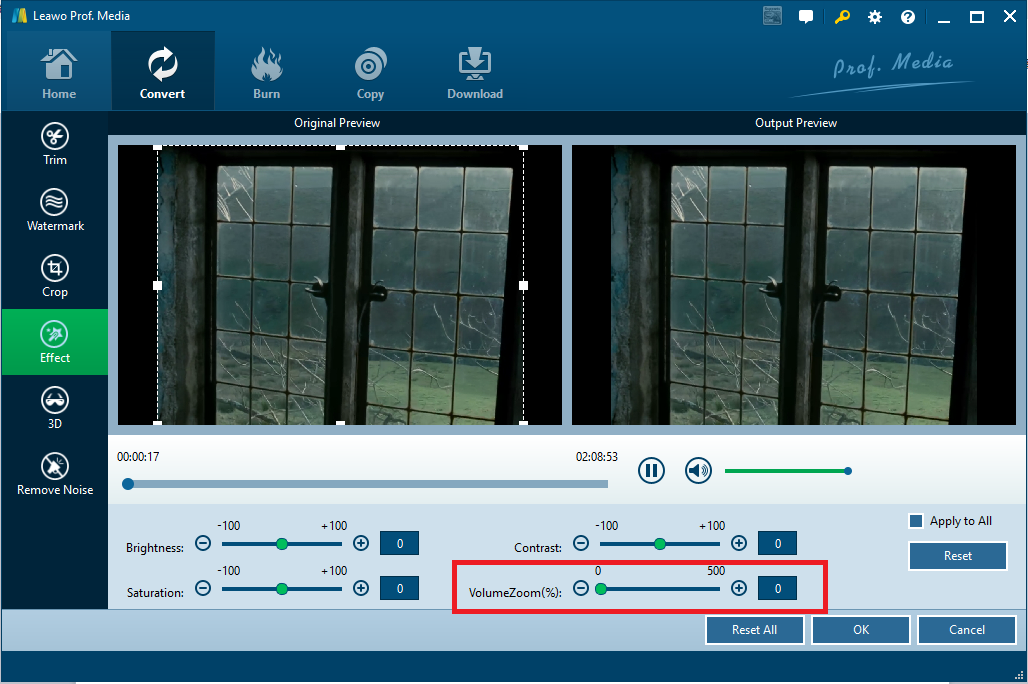Click the Original Preview video thumbnail
The height and width of the screenshot is (684, 1028).
[340, 285]
